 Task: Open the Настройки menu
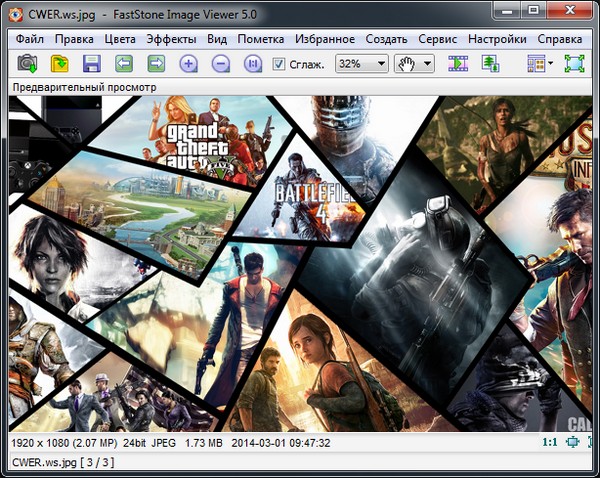point(497,39)
